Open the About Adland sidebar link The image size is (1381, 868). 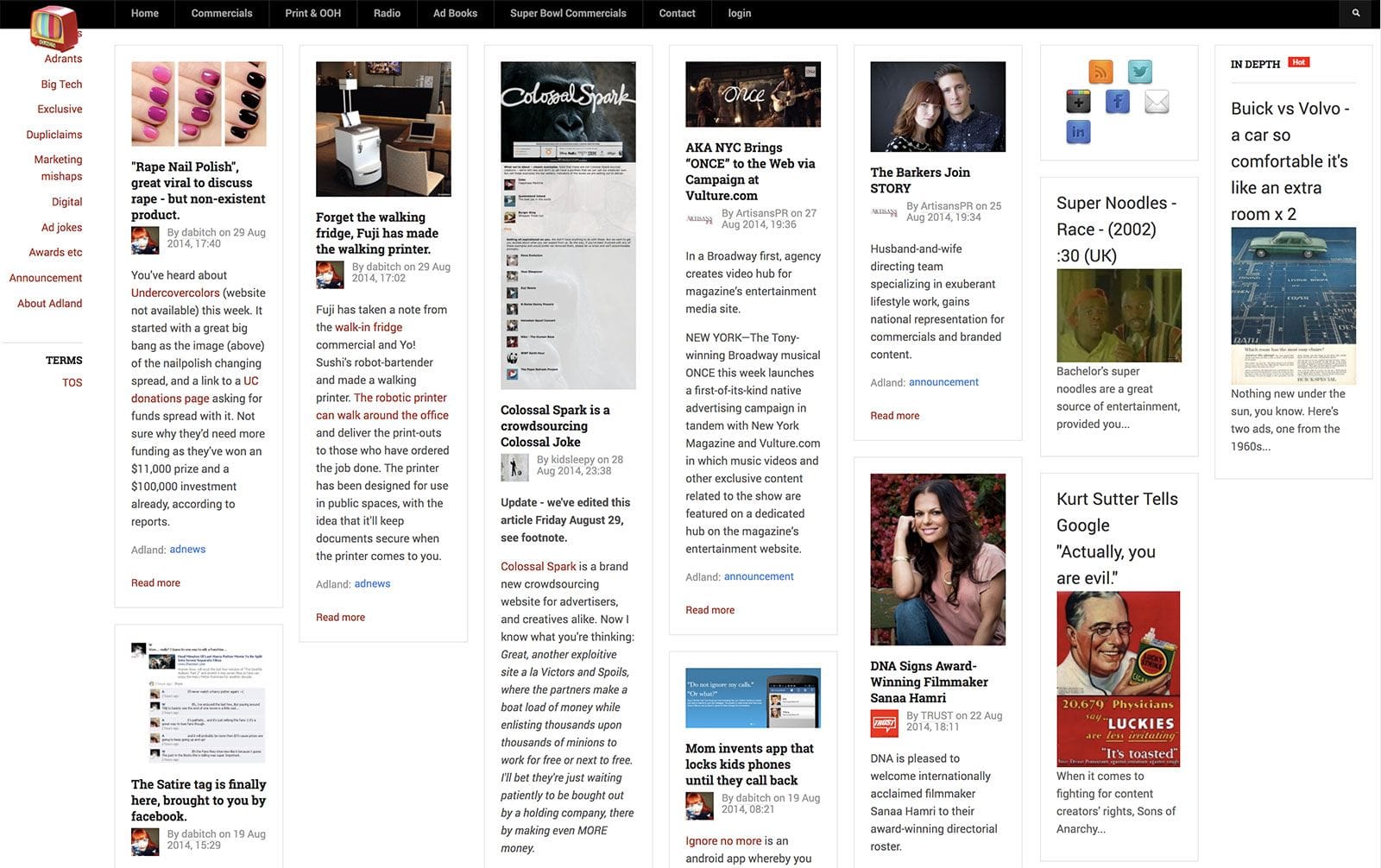tap(50, 304)
